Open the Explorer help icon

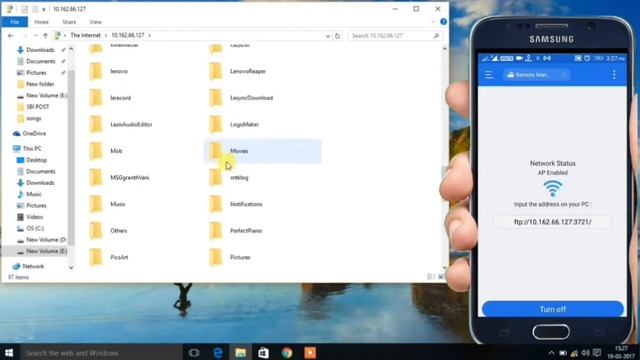(x=443, y=22)
